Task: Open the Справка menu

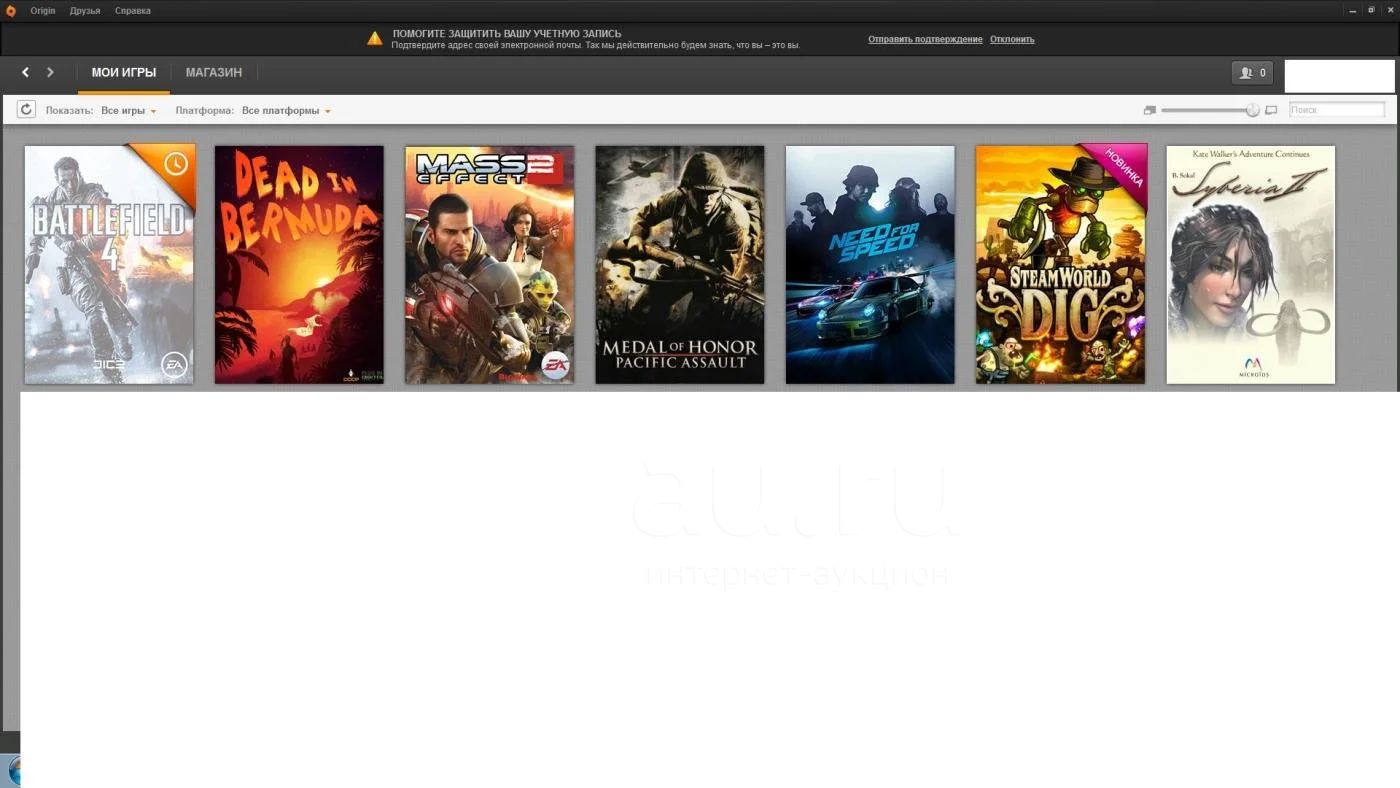Action: 132,11
